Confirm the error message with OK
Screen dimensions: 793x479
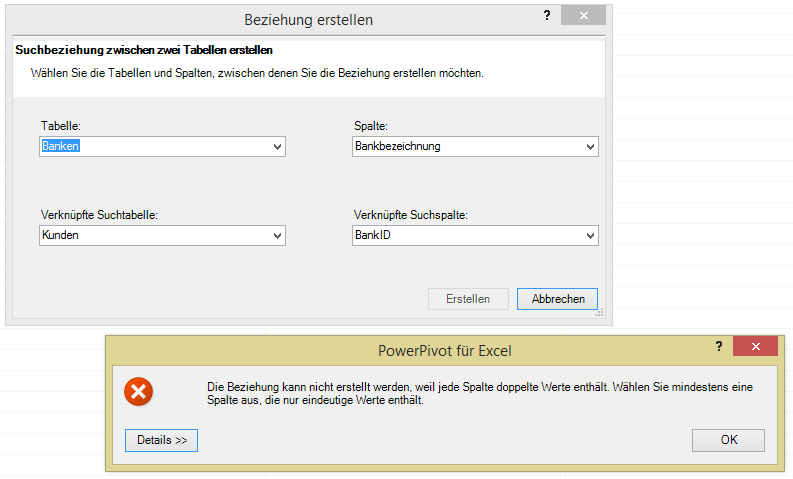point(728,440)
